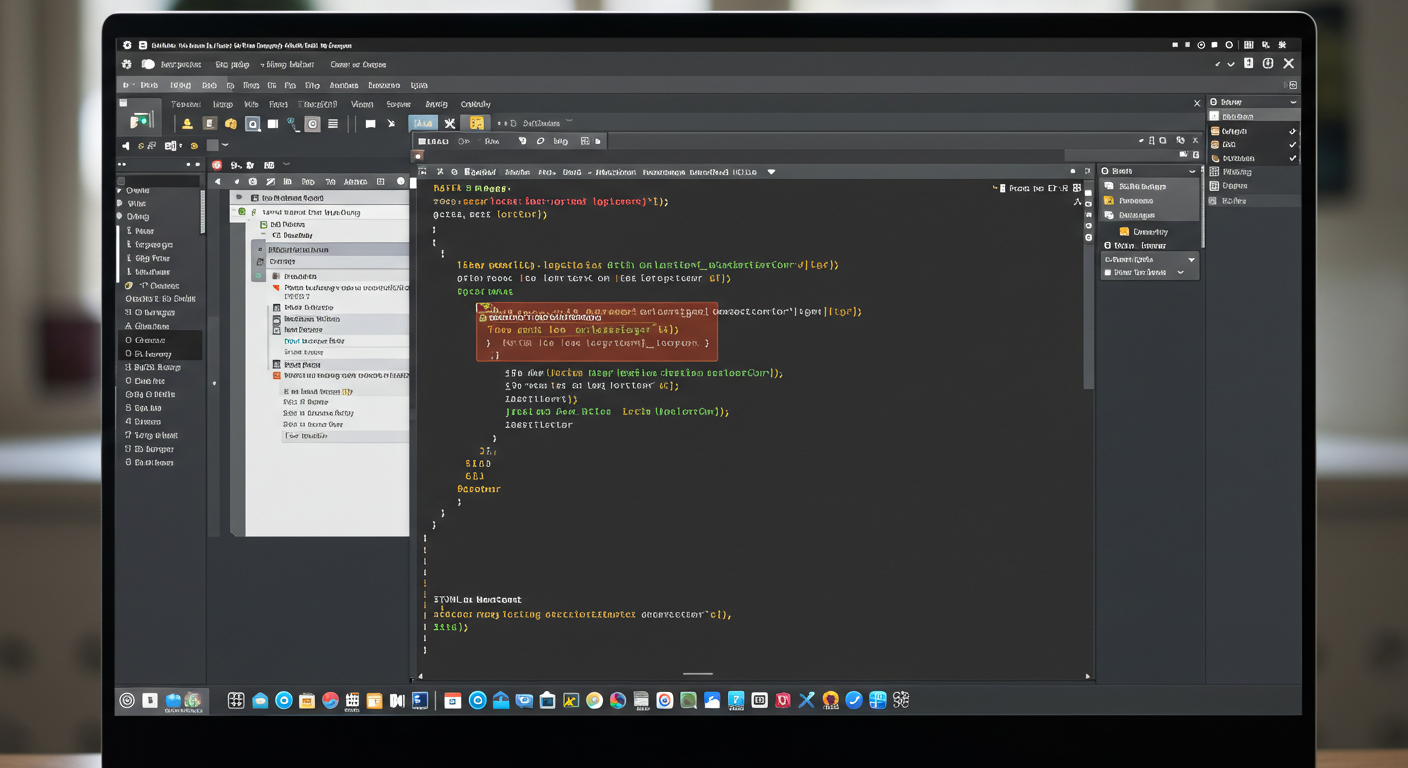Click the blue 'Aa' text toolbar button
This screenshot has width=1408, height=768.
tap(424, 123)
